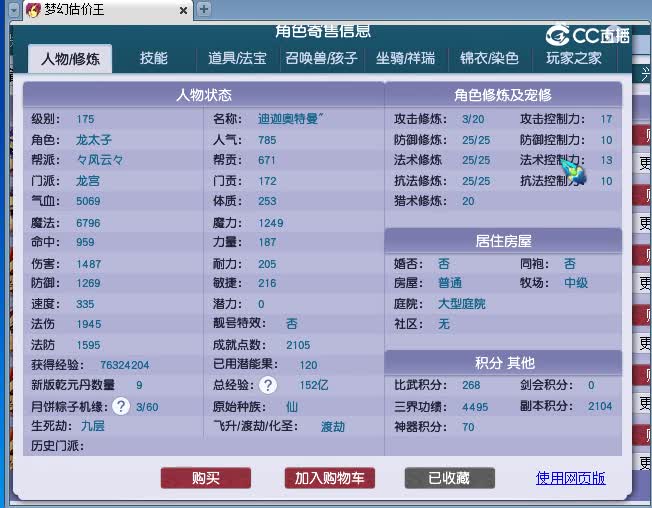Click the 加入购物车 button
This screenshot has height=508, width=652.
(330, 478)
